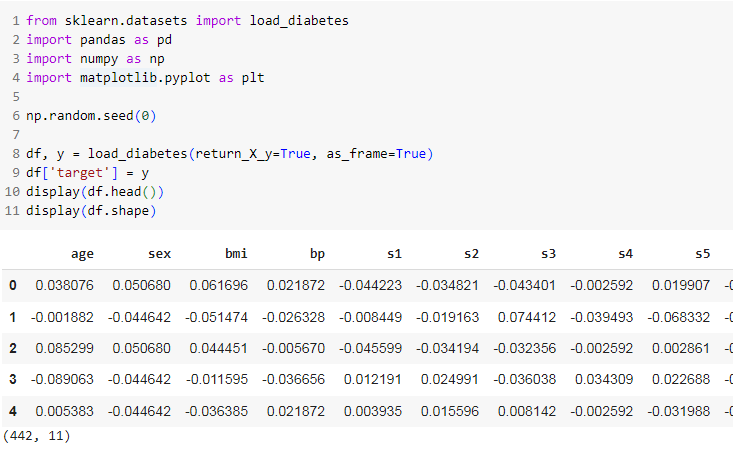Click the 'sex' column header
The height and width of the screenshot is (449, 733).
click(159, 254)
